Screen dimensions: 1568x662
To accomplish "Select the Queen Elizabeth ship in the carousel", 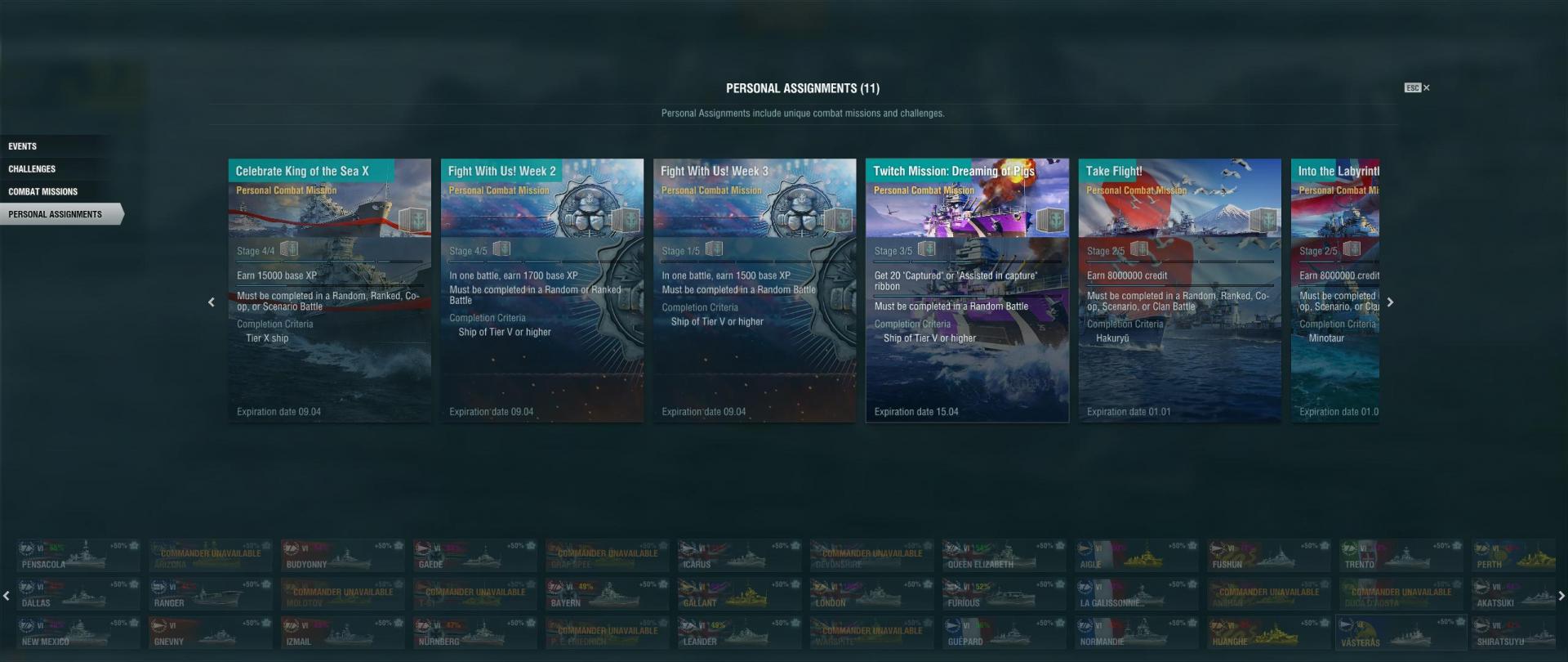I will [1004, 556].
